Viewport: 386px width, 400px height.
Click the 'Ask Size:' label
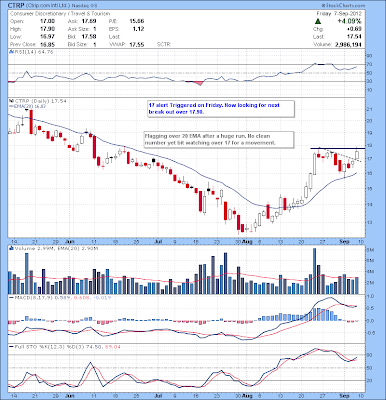point(78,29)
